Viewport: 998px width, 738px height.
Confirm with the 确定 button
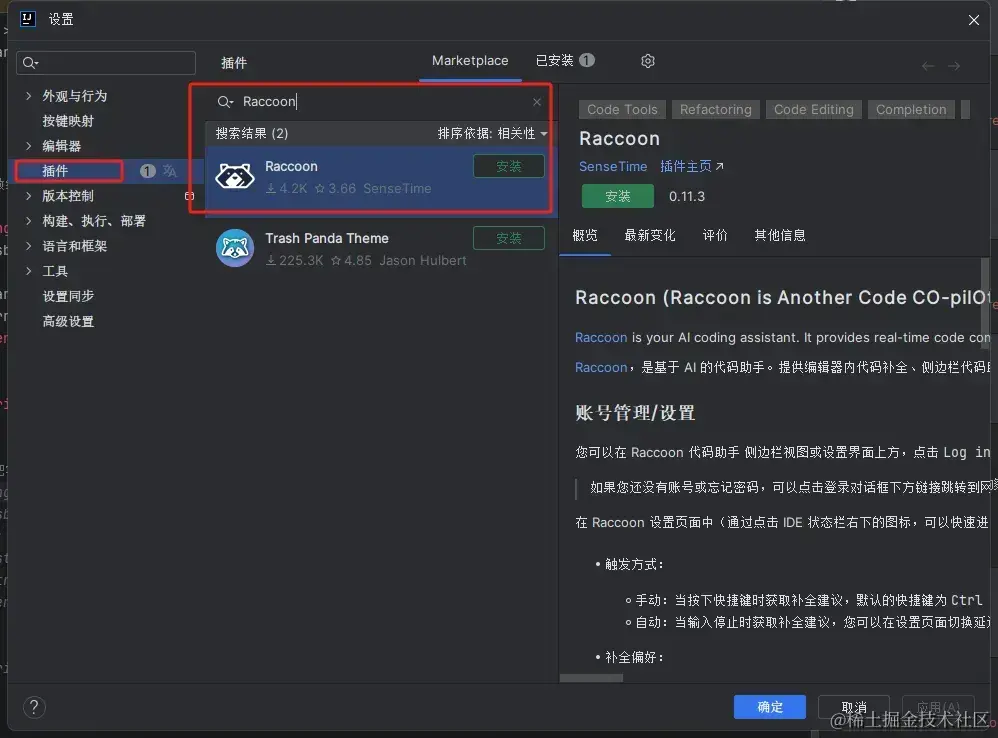pyautogui.click(x=770, y=707)
